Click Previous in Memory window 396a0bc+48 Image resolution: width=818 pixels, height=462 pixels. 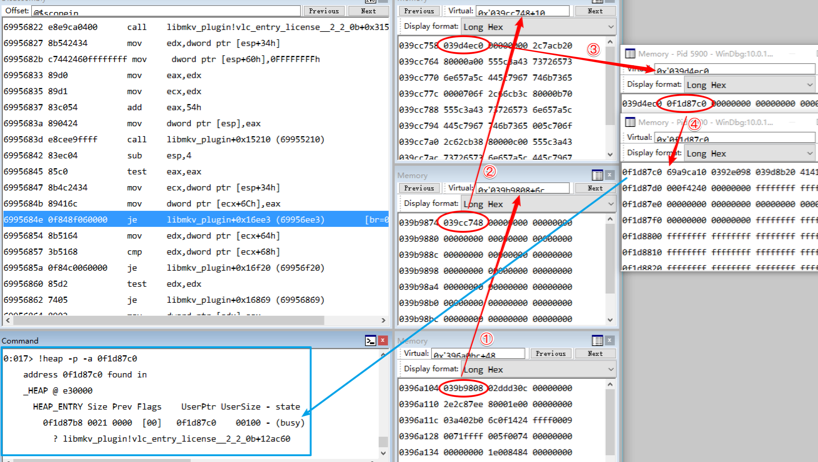coord(550,354)
